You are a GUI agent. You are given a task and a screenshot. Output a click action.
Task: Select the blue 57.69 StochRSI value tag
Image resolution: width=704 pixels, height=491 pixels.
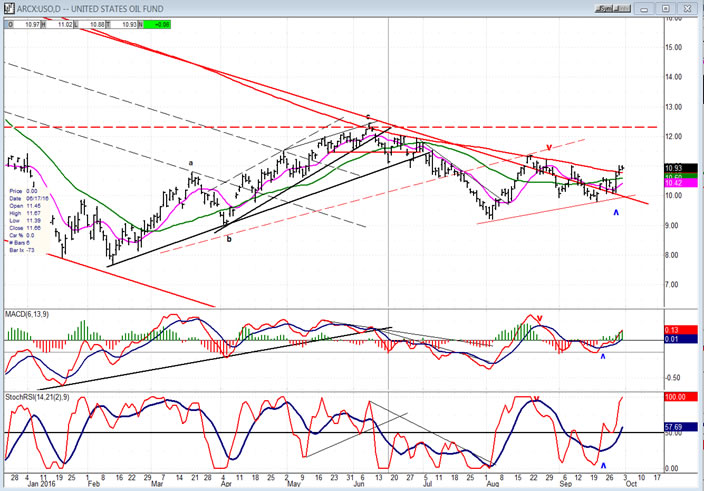(683, 427)
